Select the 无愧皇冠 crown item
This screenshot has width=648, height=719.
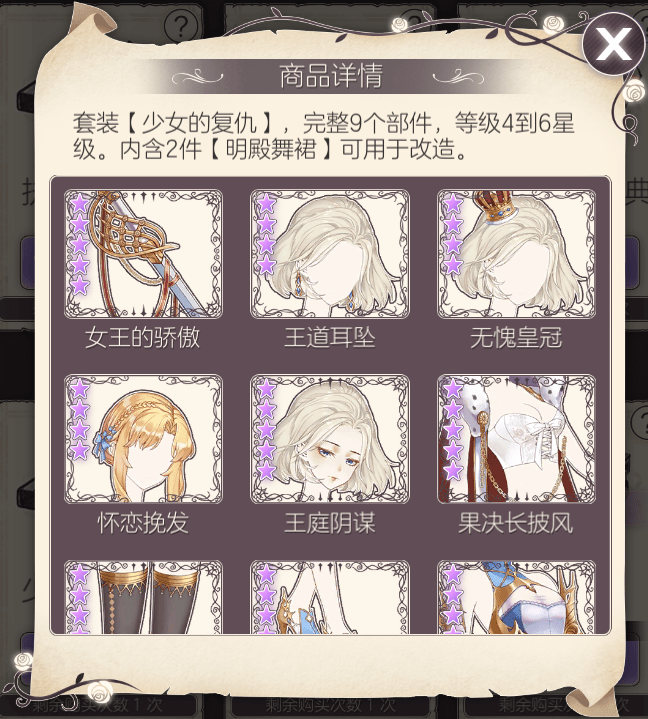click(x=516, y=254)
